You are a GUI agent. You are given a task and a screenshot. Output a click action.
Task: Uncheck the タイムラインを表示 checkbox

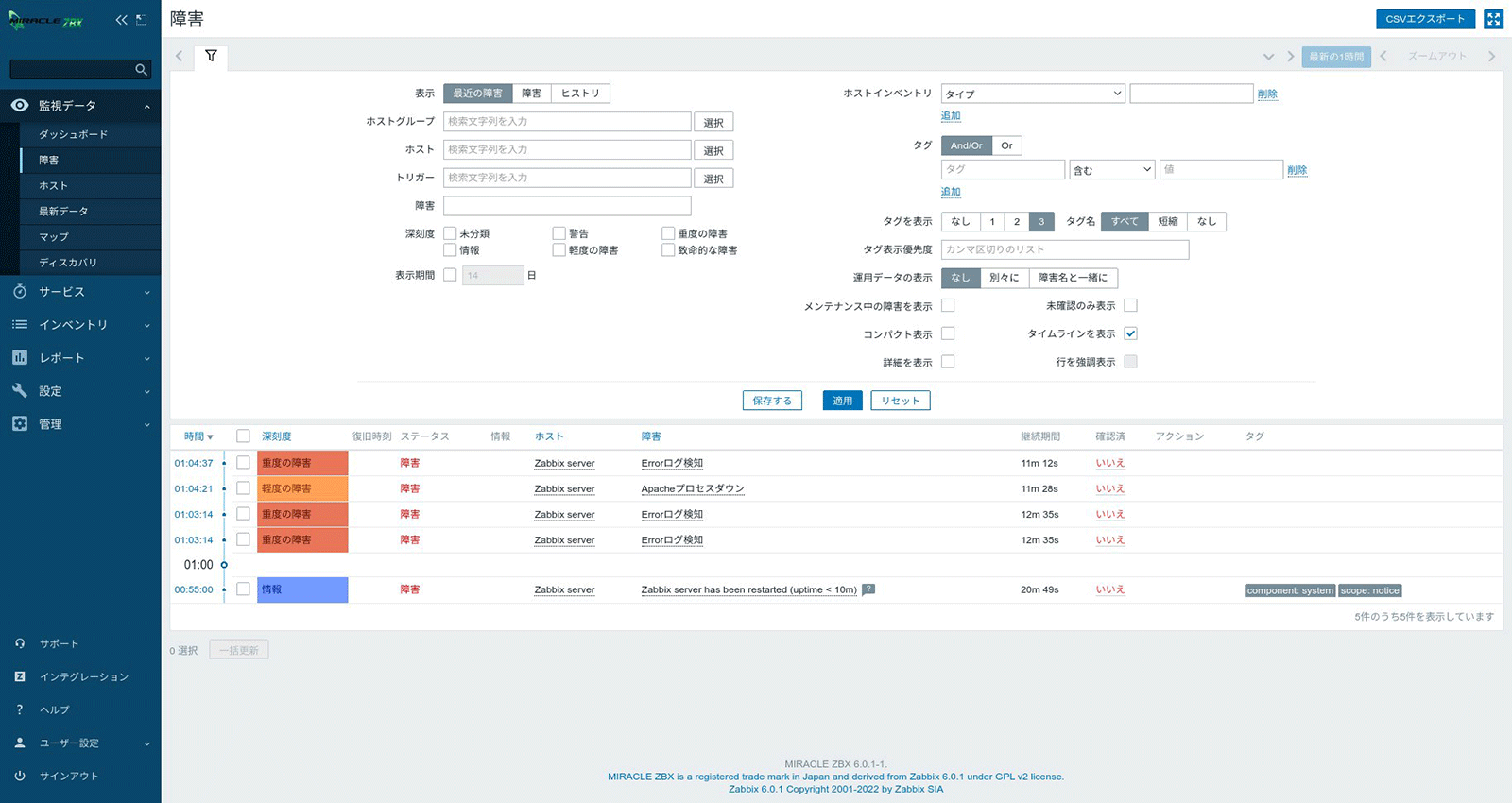(1130, 333)
